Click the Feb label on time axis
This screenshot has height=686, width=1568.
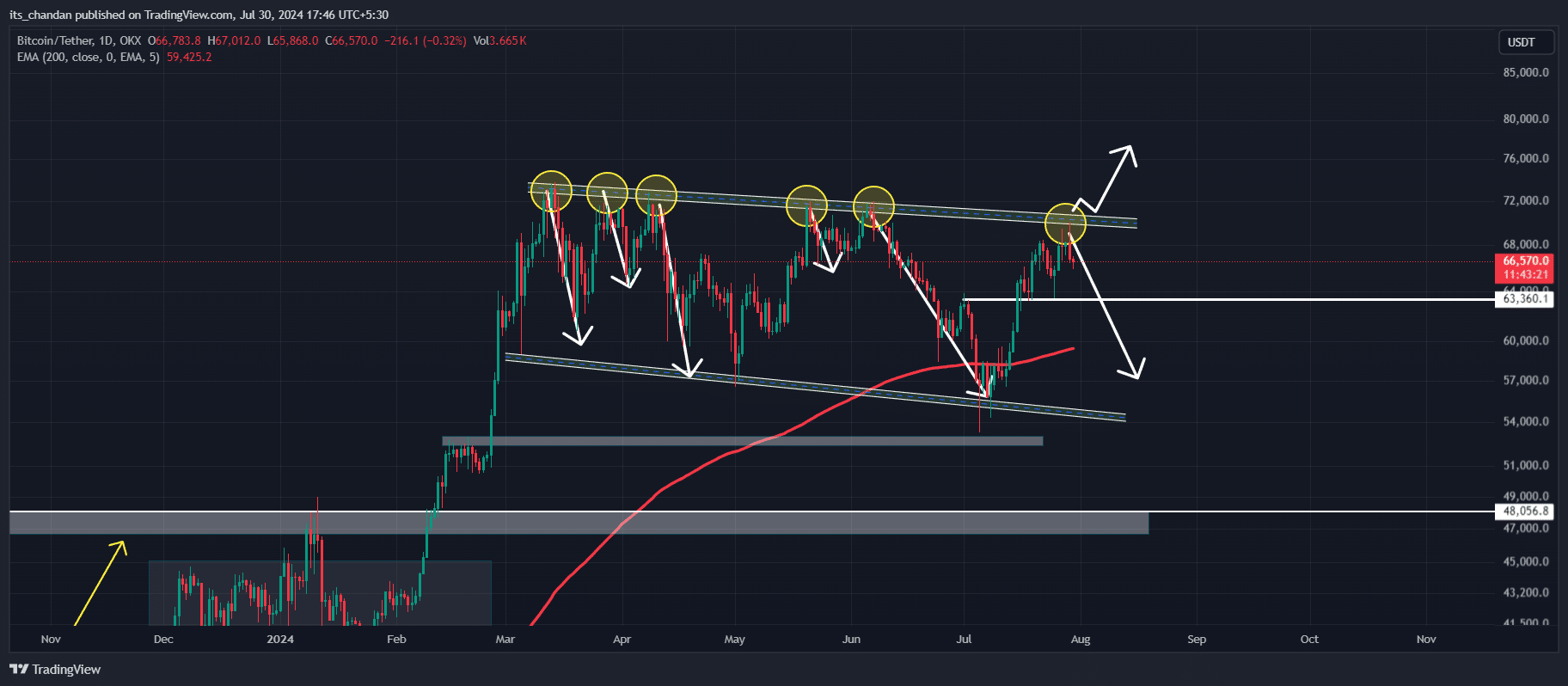click(396, 639)
